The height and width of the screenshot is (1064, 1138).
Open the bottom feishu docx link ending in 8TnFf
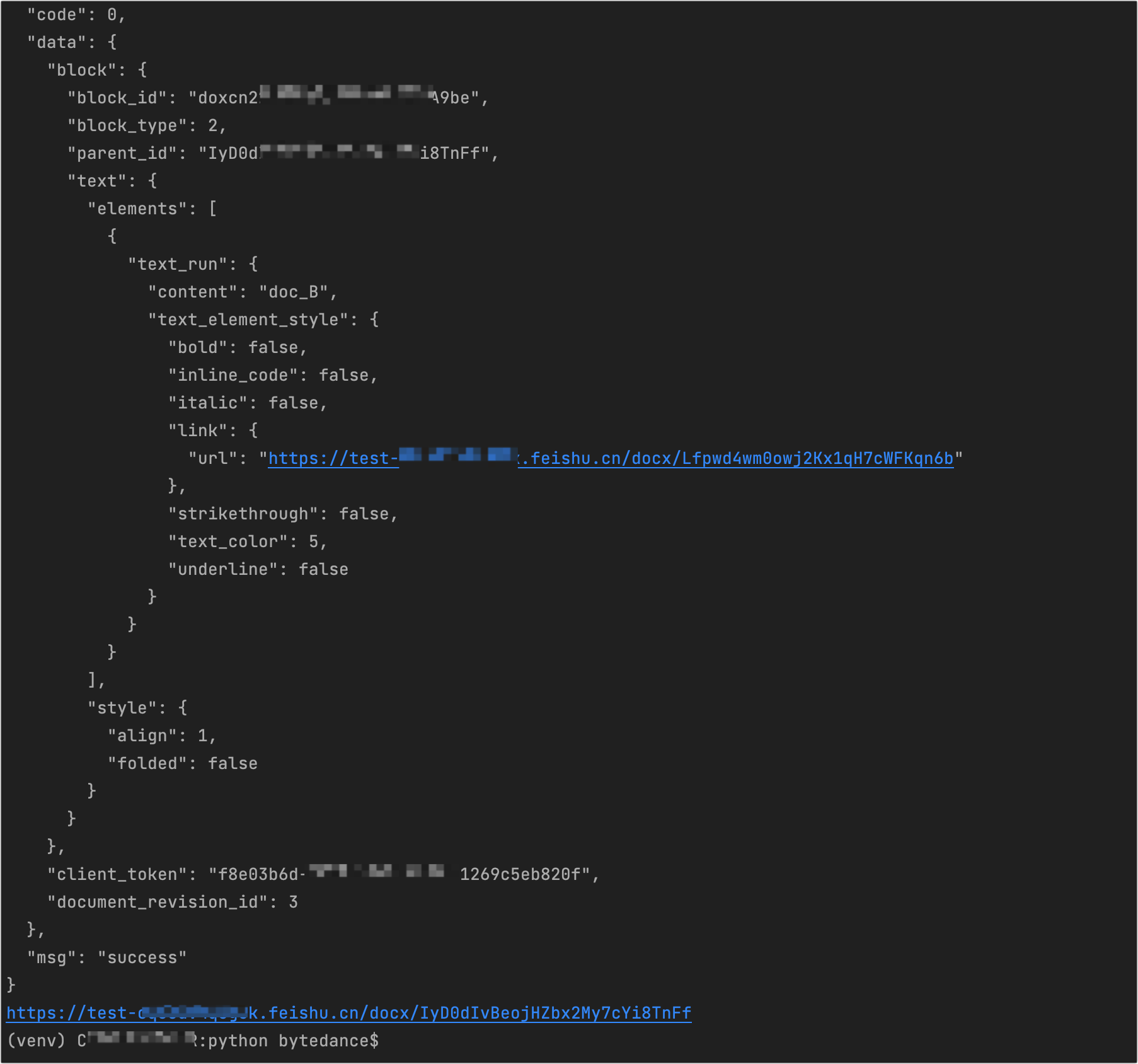tap(479, 1013)
